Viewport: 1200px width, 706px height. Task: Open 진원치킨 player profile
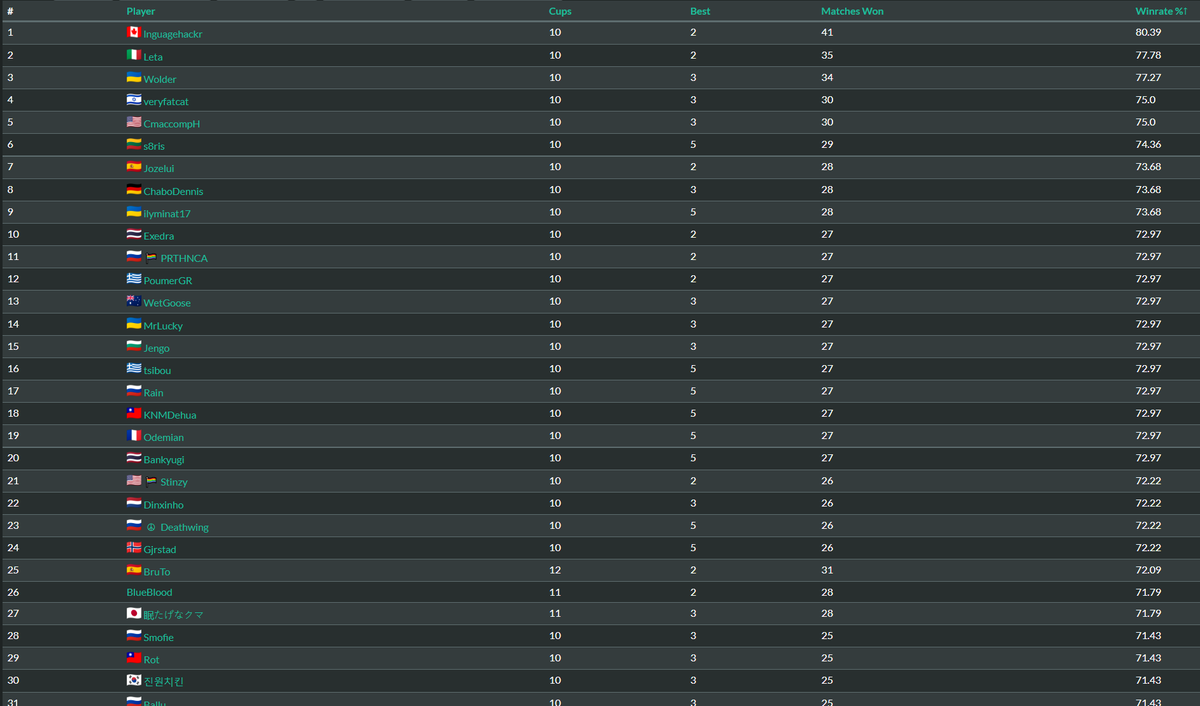[x=164, y=682]
